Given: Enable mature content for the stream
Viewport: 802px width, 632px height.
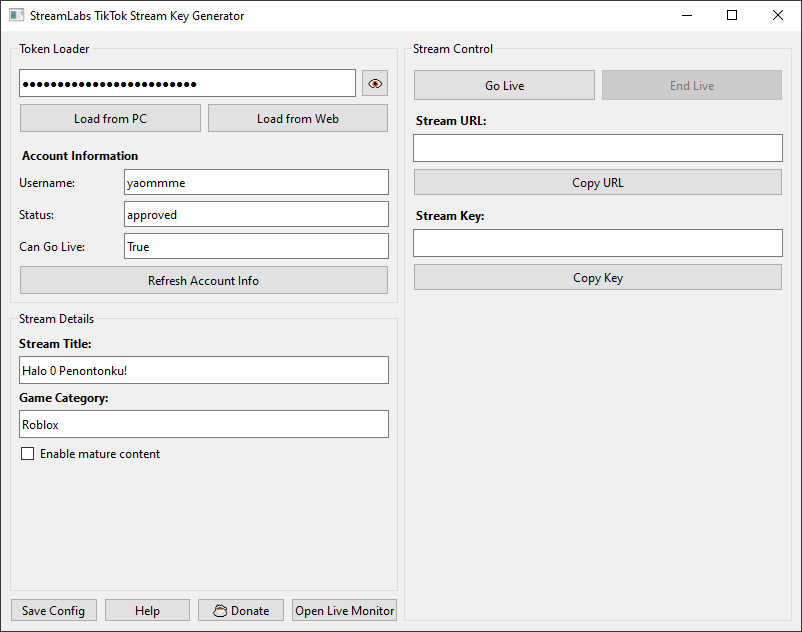Looking at the screenshot, I should tap(27, 453).
